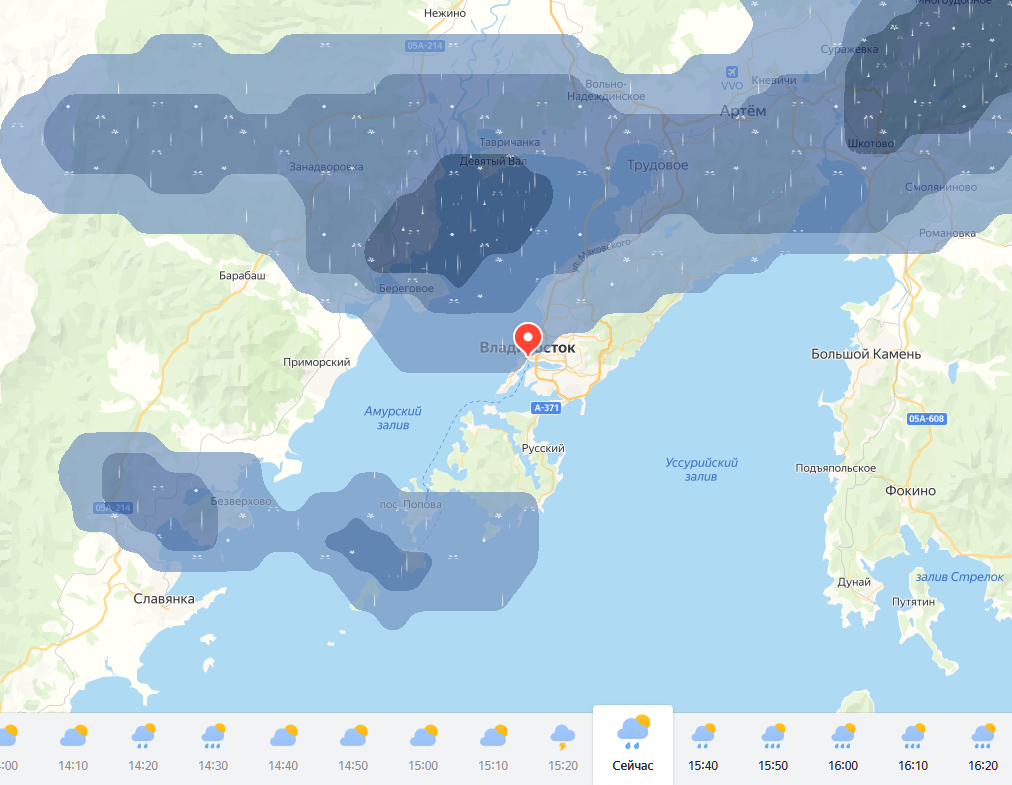
Task: Click the Большой Камень city label
Action: pyautogui.click(x=866, y=354)
